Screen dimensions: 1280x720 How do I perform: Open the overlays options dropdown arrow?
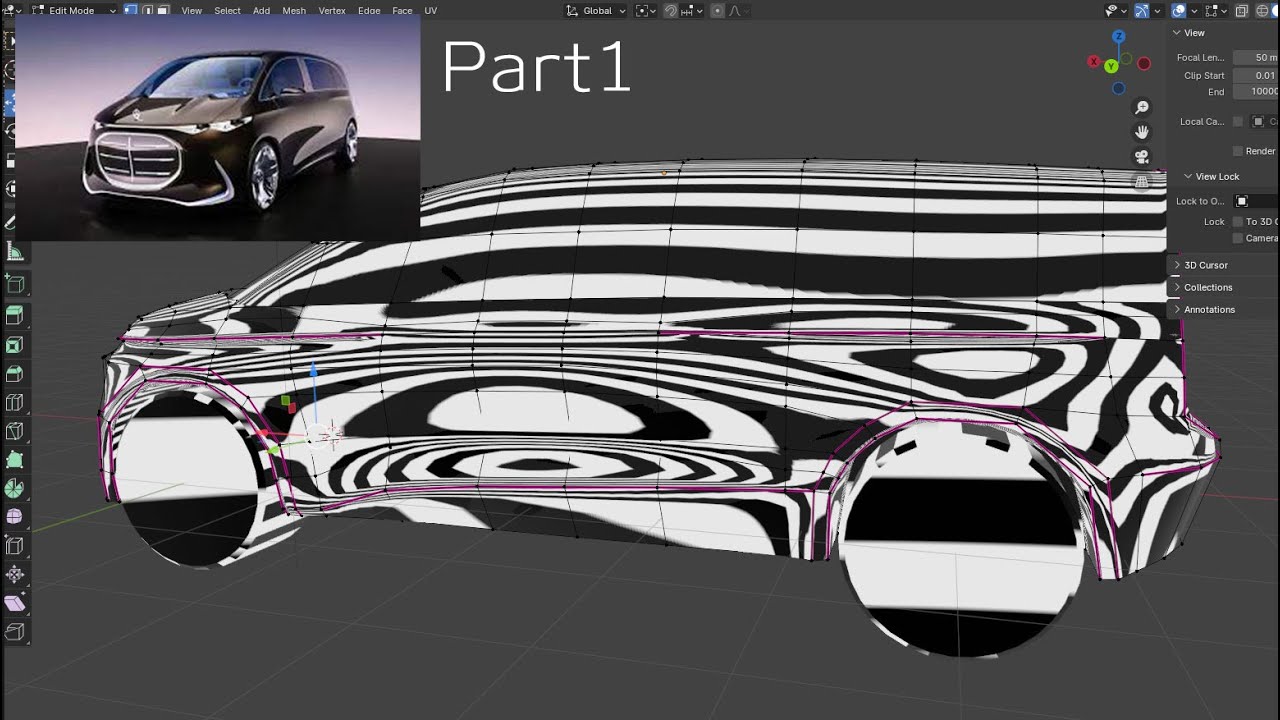pyautogui.click(x=1194, y=10)
